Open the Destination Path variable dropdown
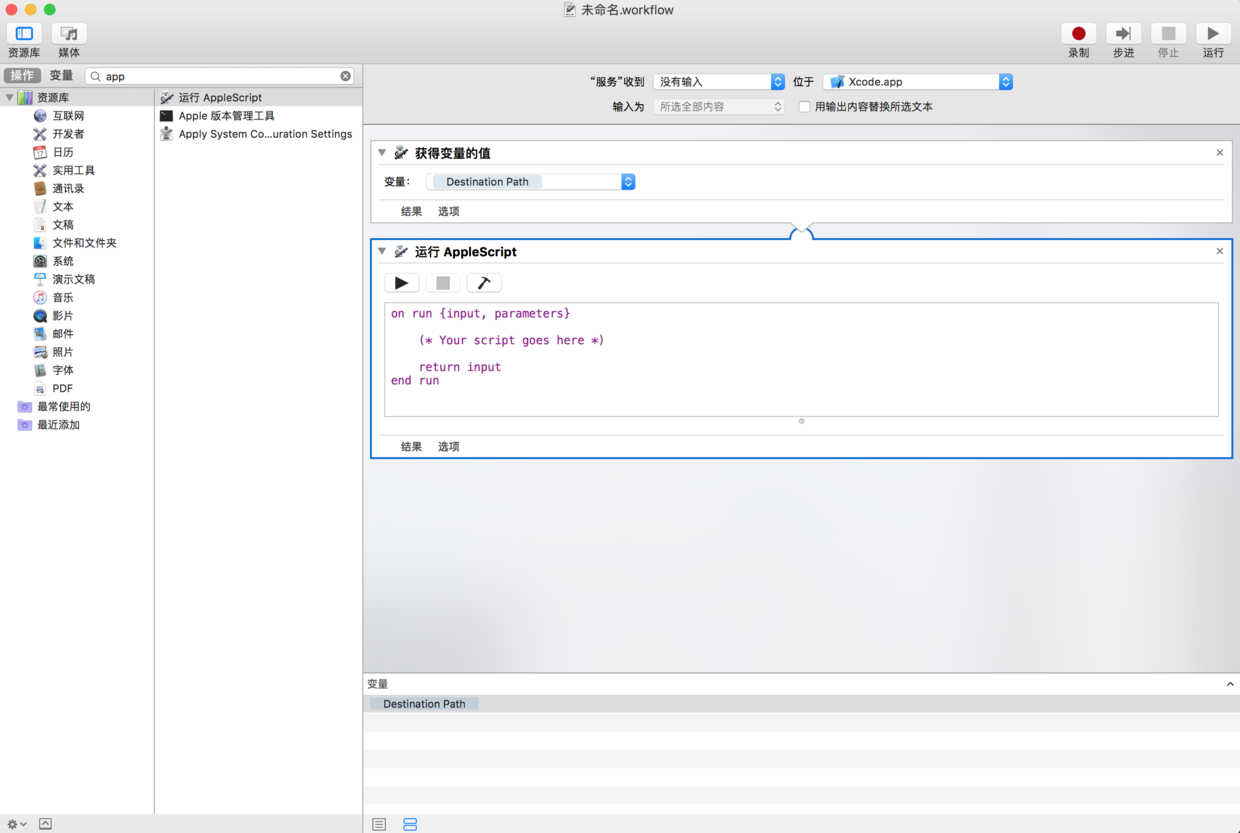 531,182
